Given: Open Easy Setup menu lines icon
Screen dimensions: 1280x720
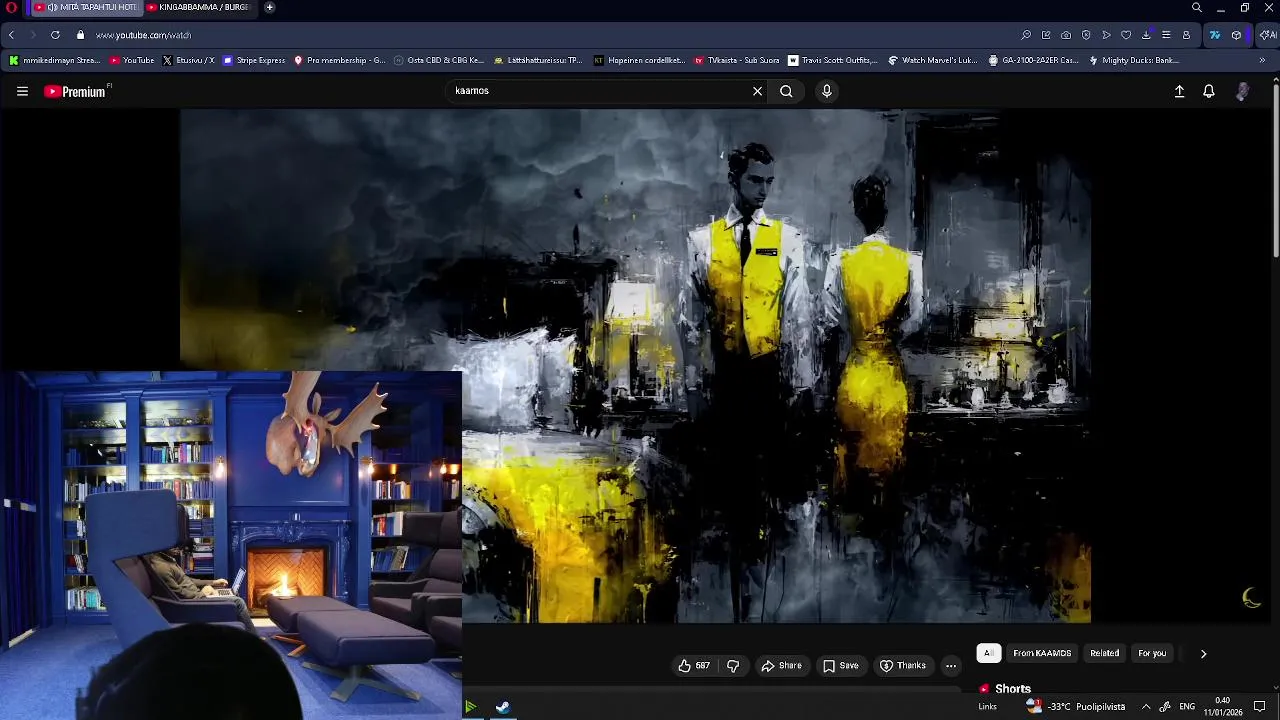Looking at the screenshot, I should [1166, 35].
